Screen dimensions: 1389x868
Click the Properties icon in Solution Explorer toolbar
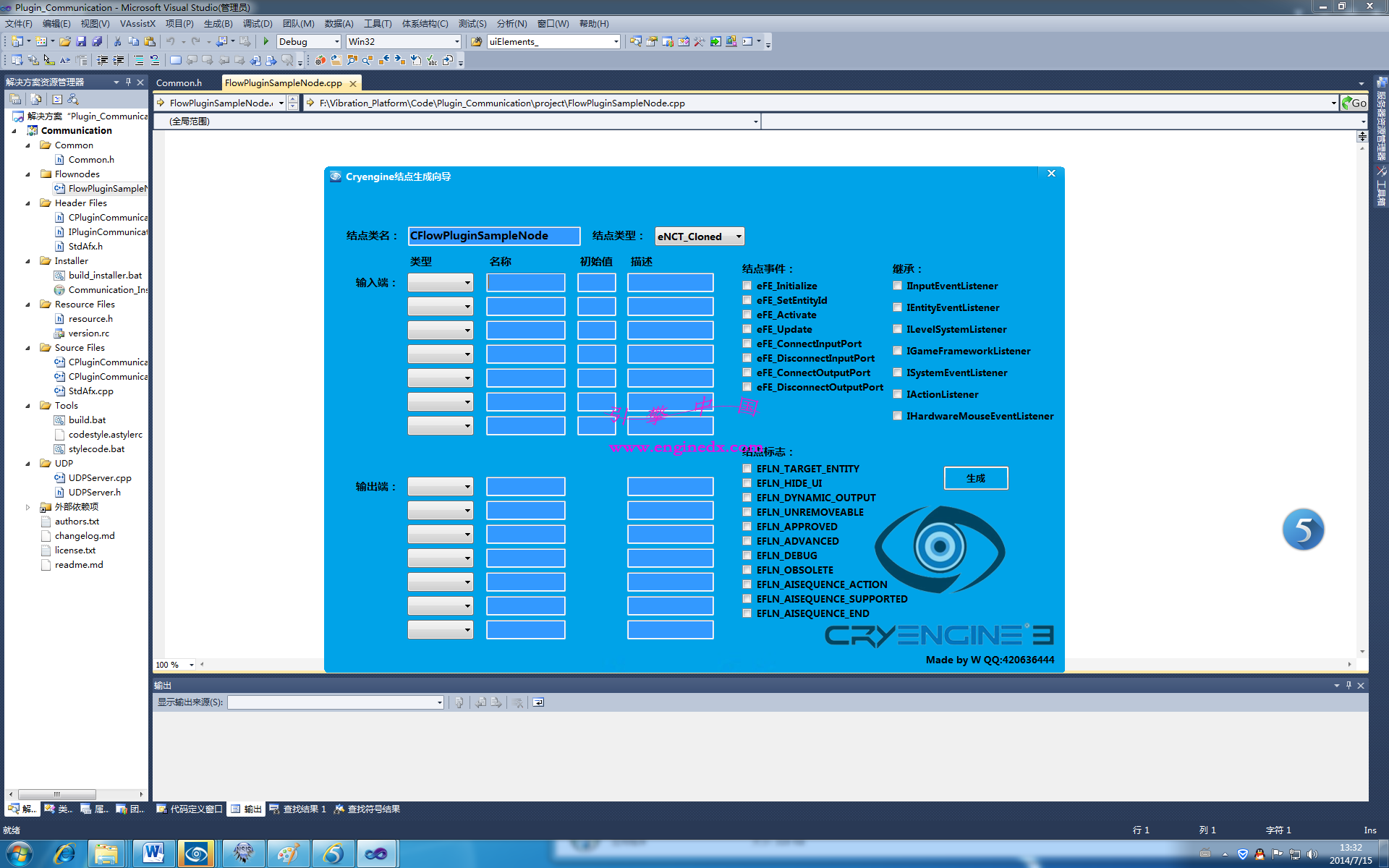[x=15, y=99]
